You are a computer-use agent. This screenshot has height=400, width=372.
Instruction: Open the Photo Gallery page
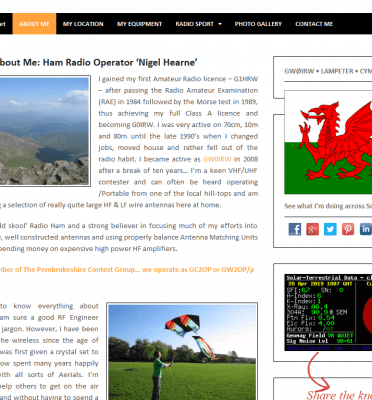258,24
